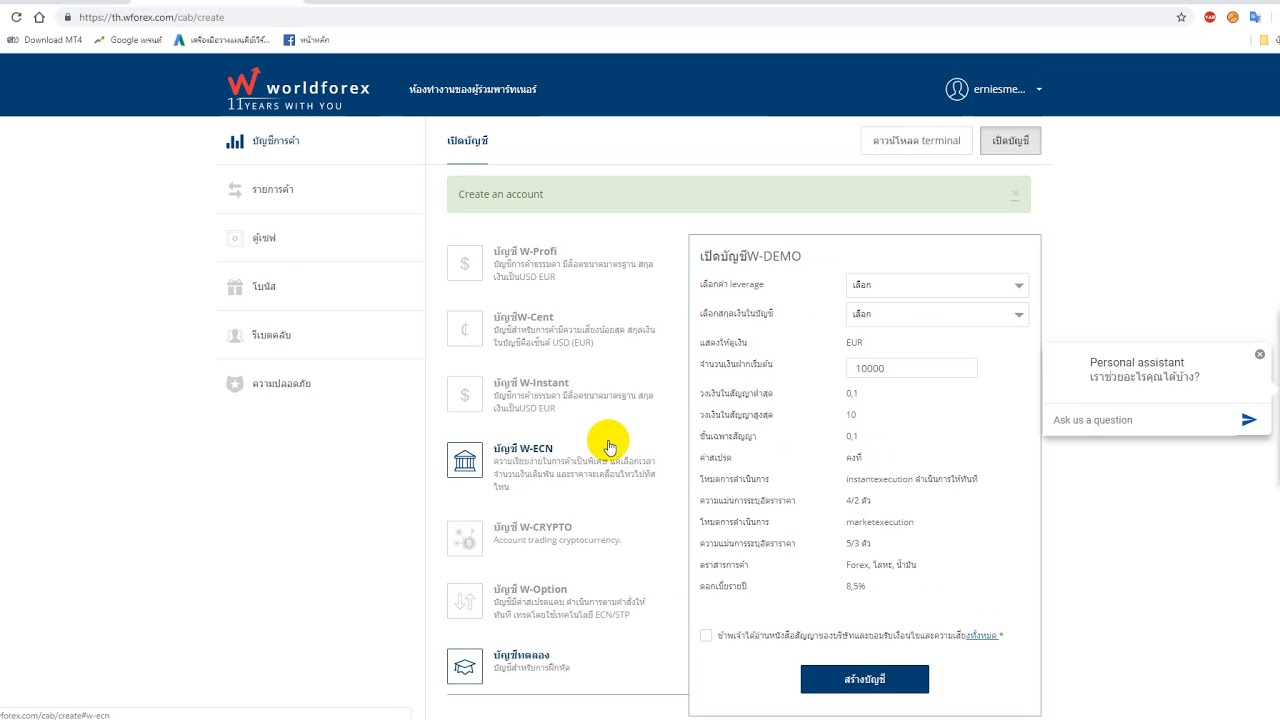This screenshot has height=720, width=1280.
Task: Reload the page with the refresh icon
Action: pos(16,17)
